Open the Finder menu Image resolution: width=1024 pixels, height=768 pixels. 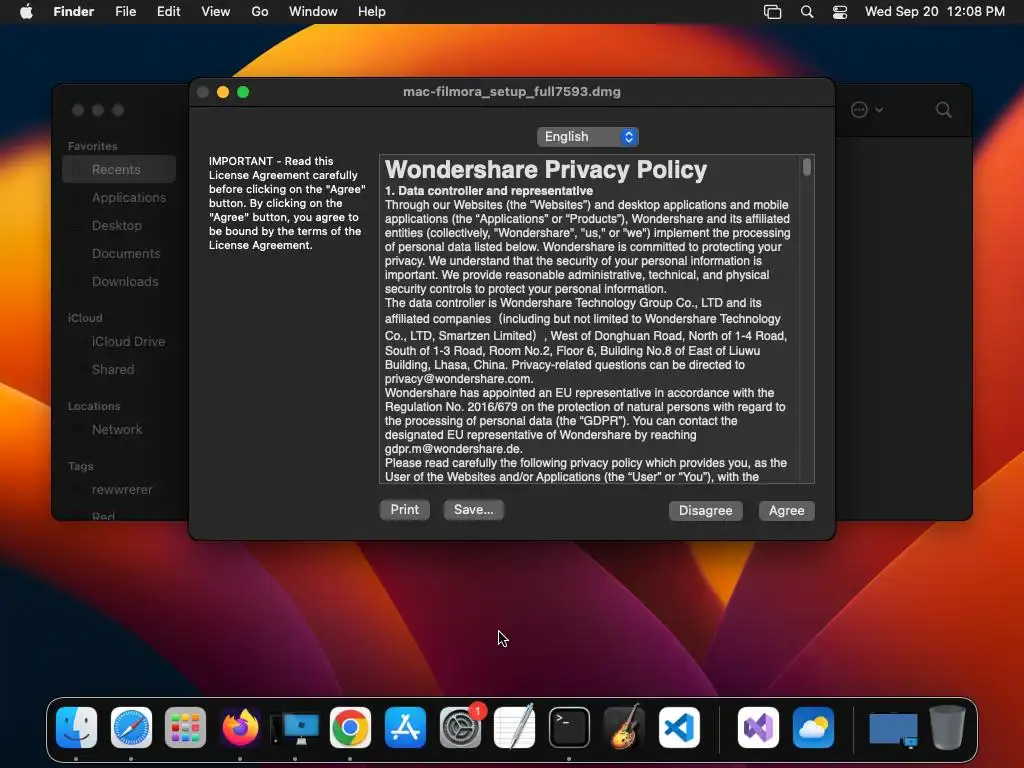pos(74,12)
